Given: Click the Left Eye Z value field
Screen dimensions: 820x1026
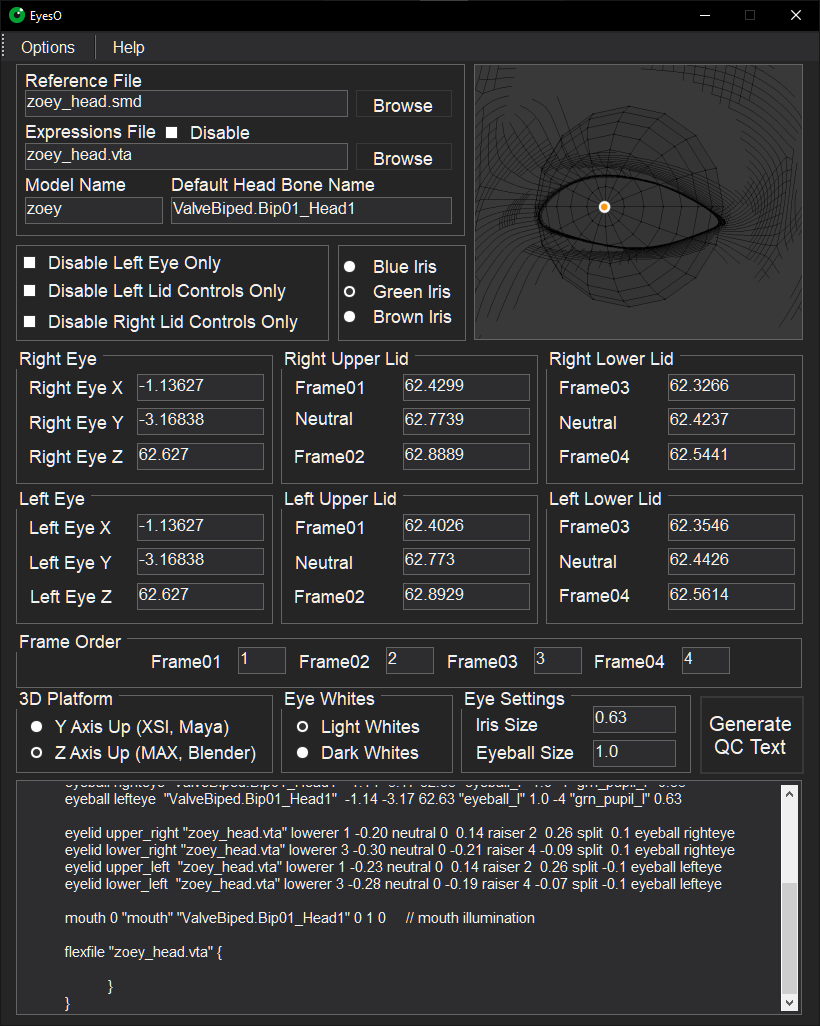Looking at the screenshot, I should coord(200,596).
